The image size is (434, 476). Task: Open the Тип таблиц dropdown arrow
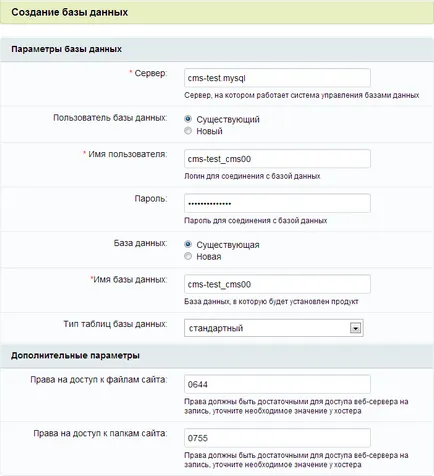pos(355,328)
